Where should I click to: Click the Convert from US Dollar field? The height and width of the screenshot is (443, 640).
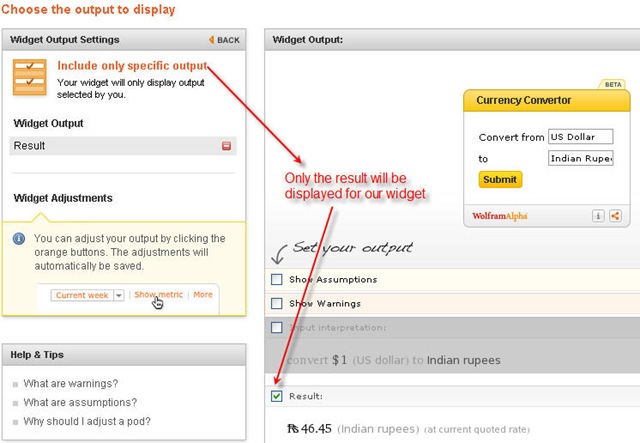580,137
